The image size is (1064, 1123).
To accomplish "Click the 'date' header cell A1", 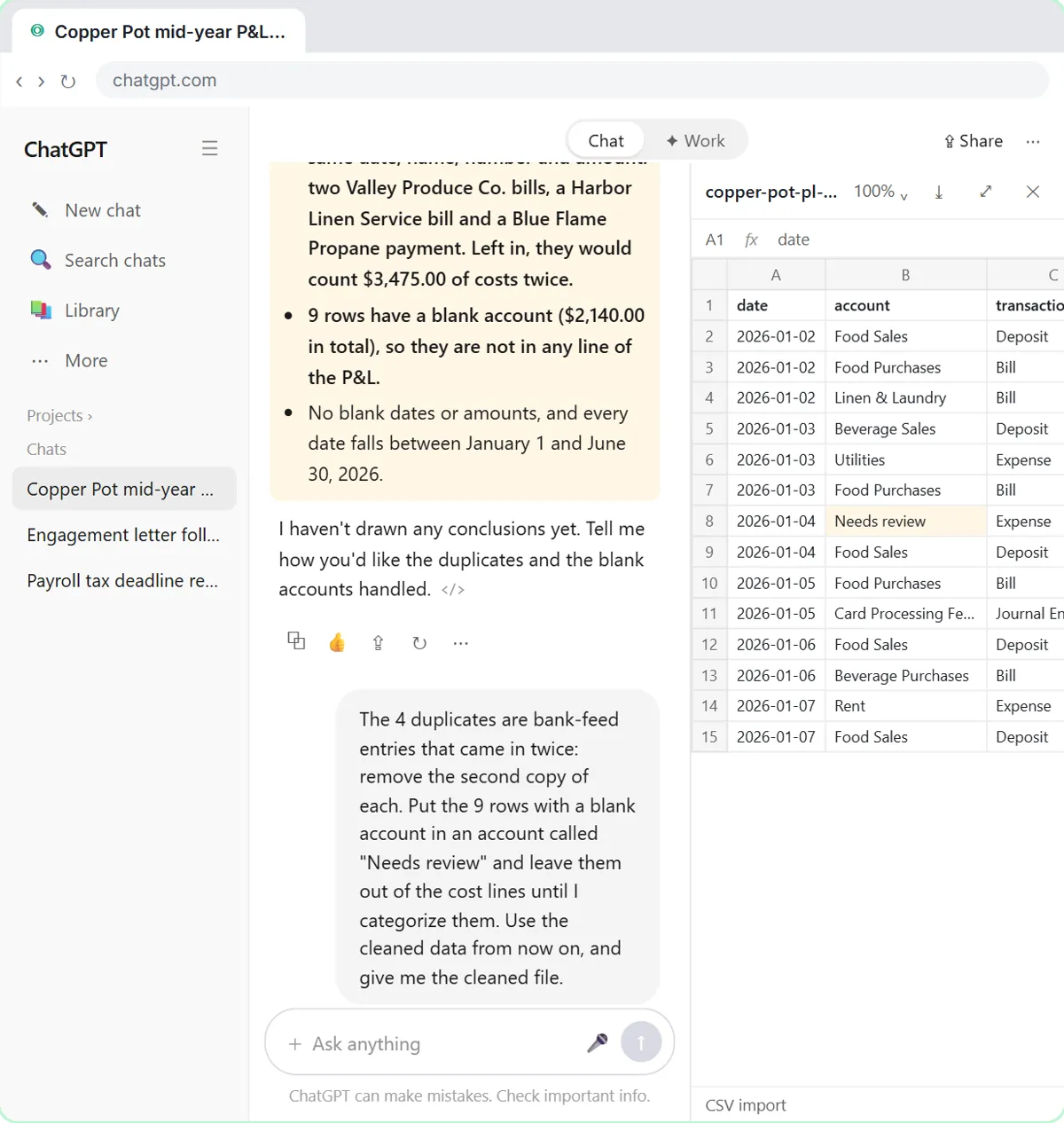I will (776, 305).
